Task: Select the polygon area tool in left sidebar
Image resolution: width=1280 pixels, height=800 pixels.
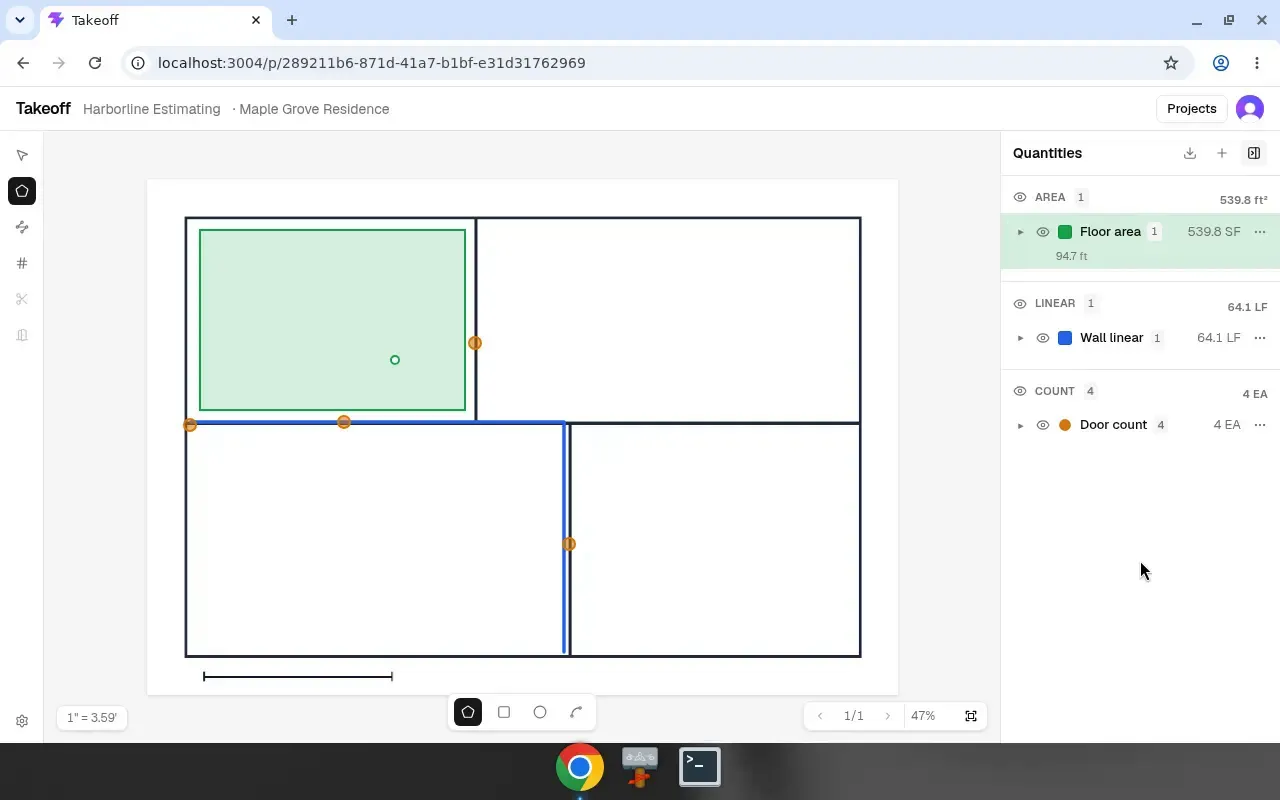Action: pyautogui.click(x=22, y=191)
